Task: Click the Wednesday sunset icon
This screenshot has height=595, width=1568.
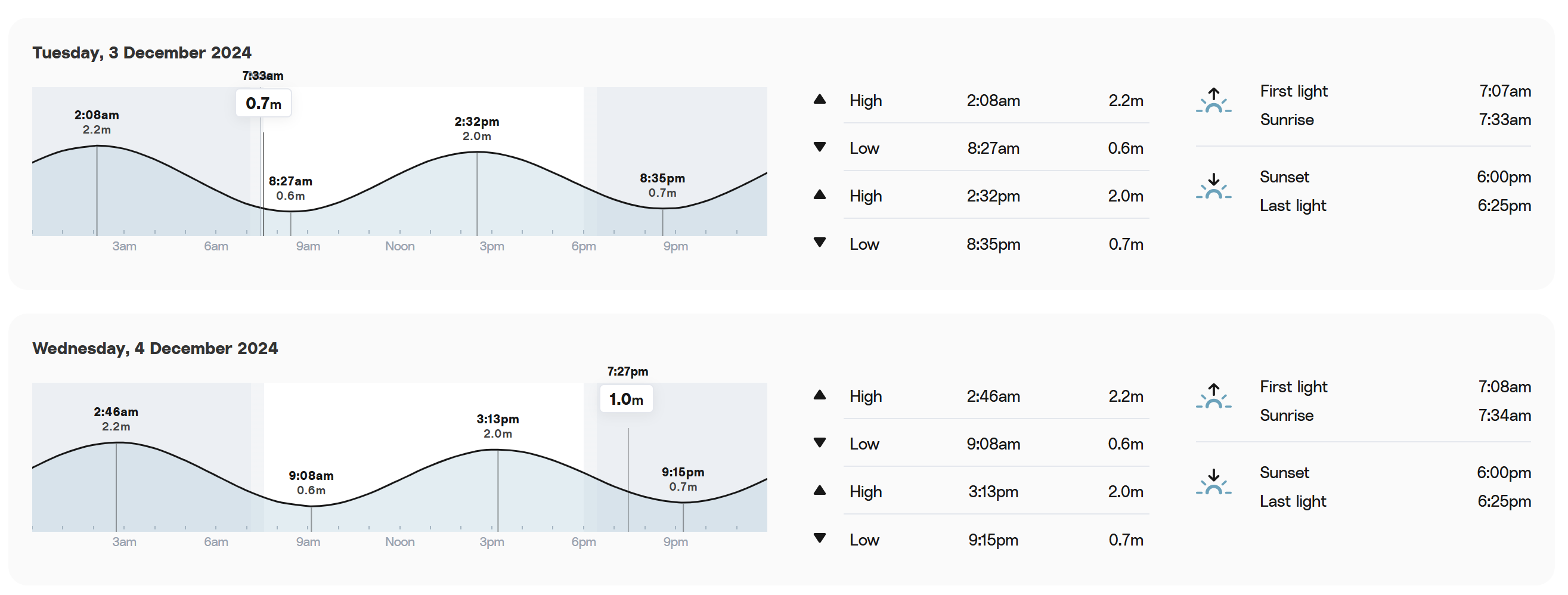Action: 1213,482
